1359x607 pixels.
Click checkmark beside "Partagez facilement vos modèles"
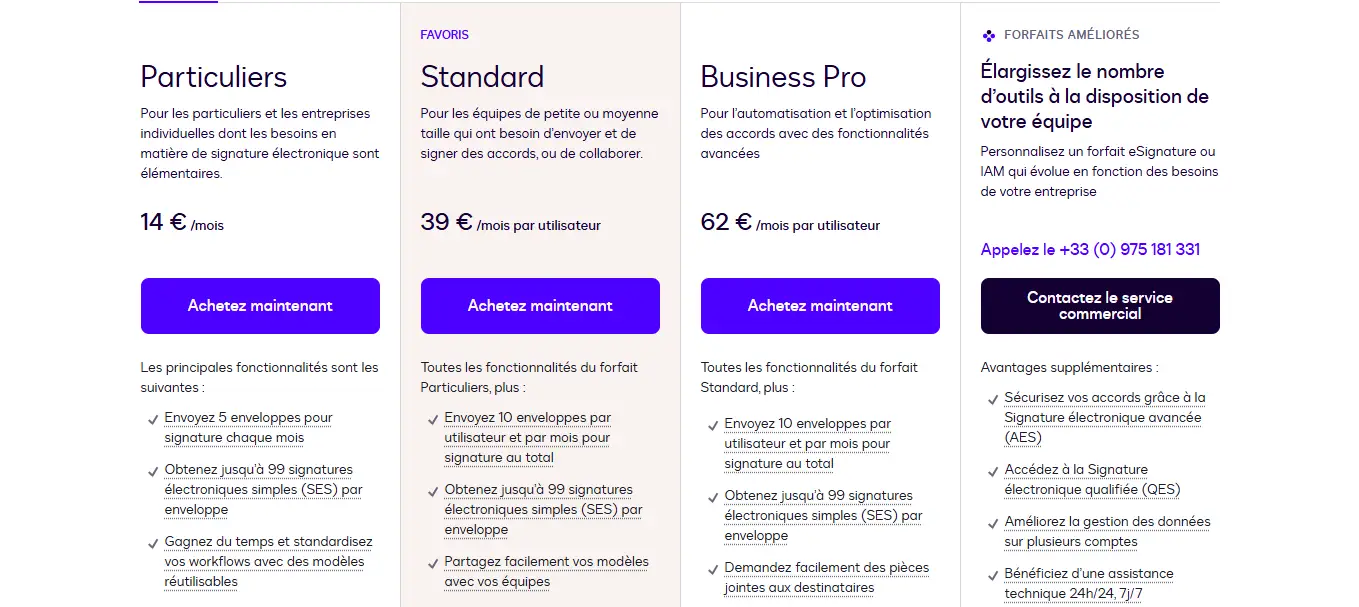[x=431, y=561]
